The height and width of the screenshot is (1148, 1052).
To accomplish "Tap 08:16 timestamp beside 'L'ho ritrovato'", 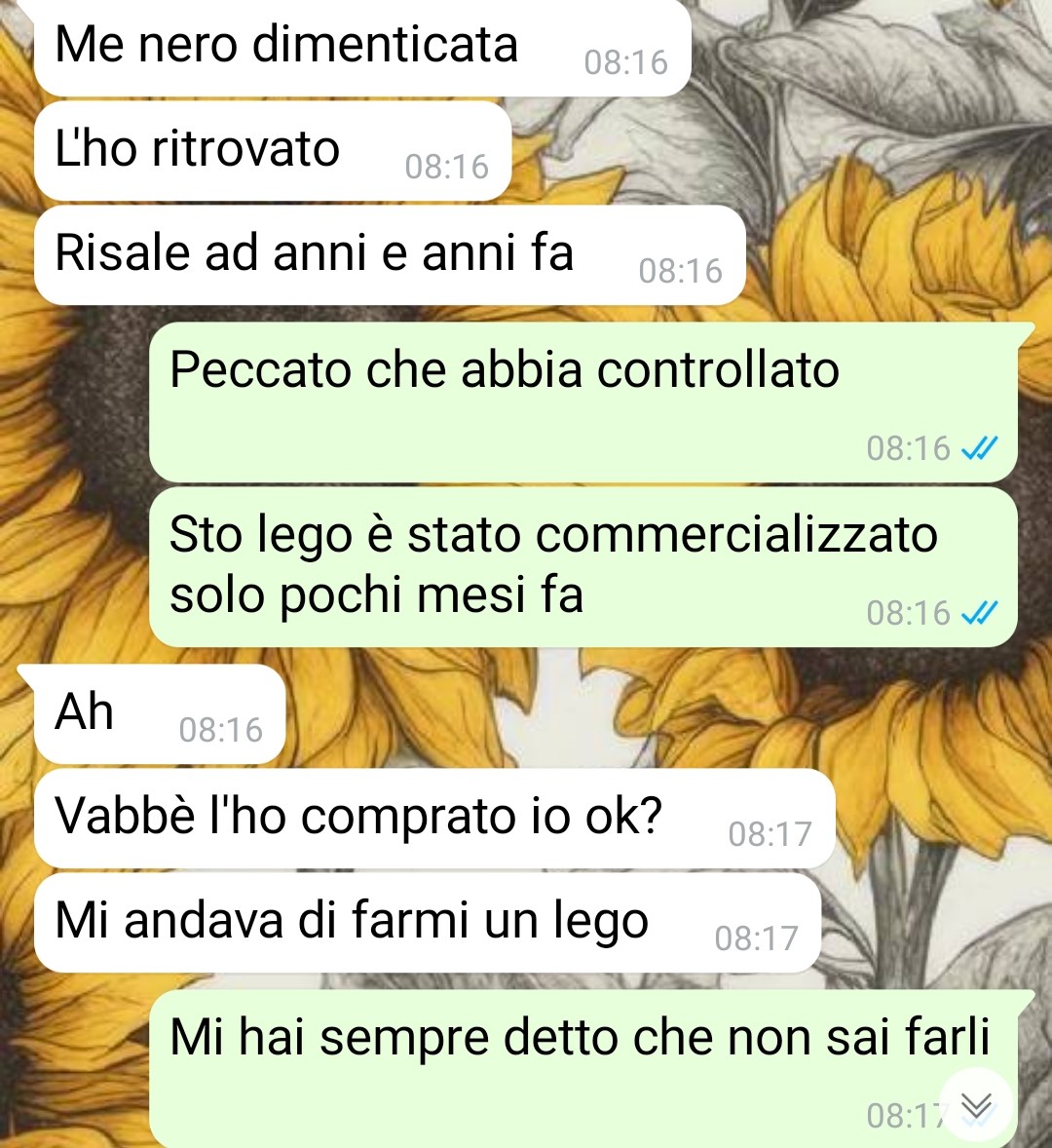I will (x=446, y=167).
